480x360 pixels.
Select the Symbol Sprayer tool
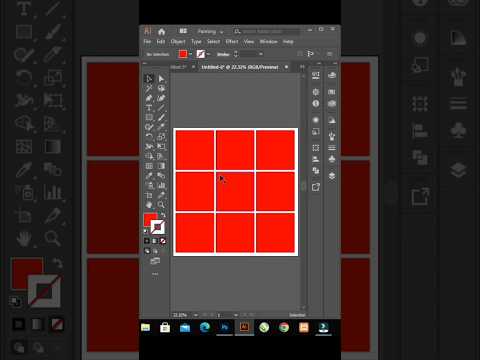[149, 185]
